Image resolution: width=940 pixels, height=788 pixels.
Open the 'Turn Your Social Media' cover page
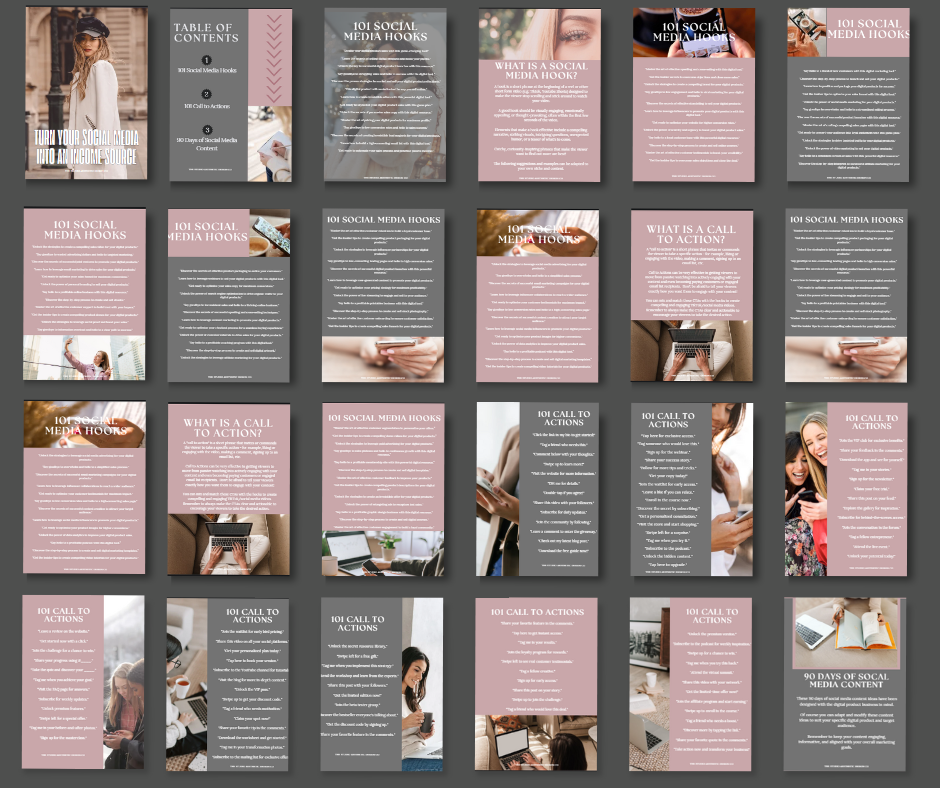coord(86,95)
